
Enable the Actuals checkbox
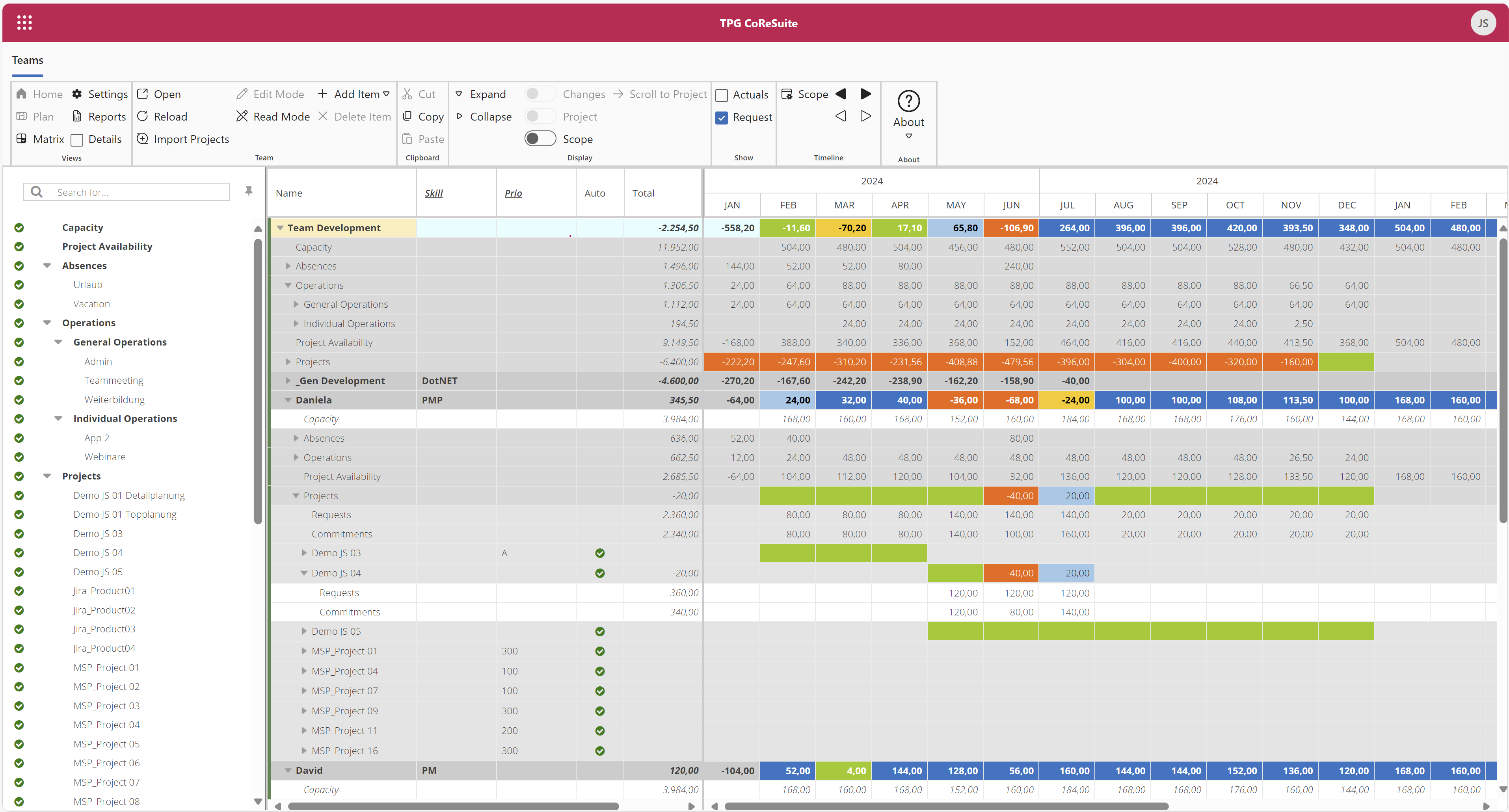pyautogui.click(x=722, y=95)
